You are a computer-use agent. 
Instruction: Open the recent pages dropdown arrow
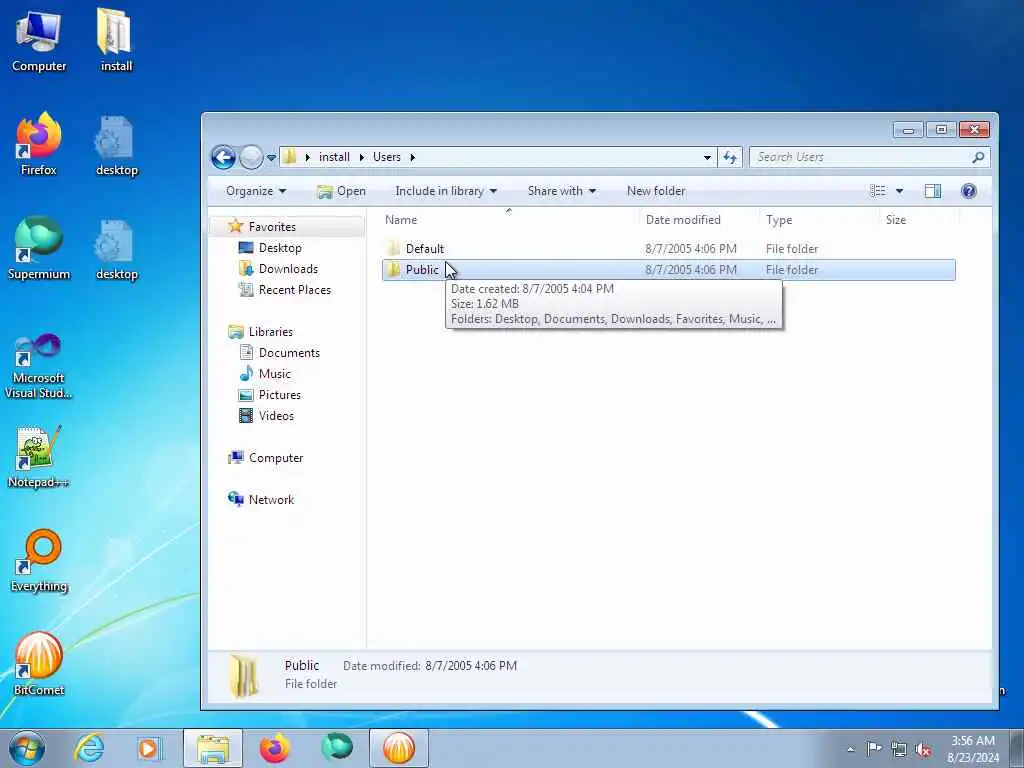coord(271,157)
